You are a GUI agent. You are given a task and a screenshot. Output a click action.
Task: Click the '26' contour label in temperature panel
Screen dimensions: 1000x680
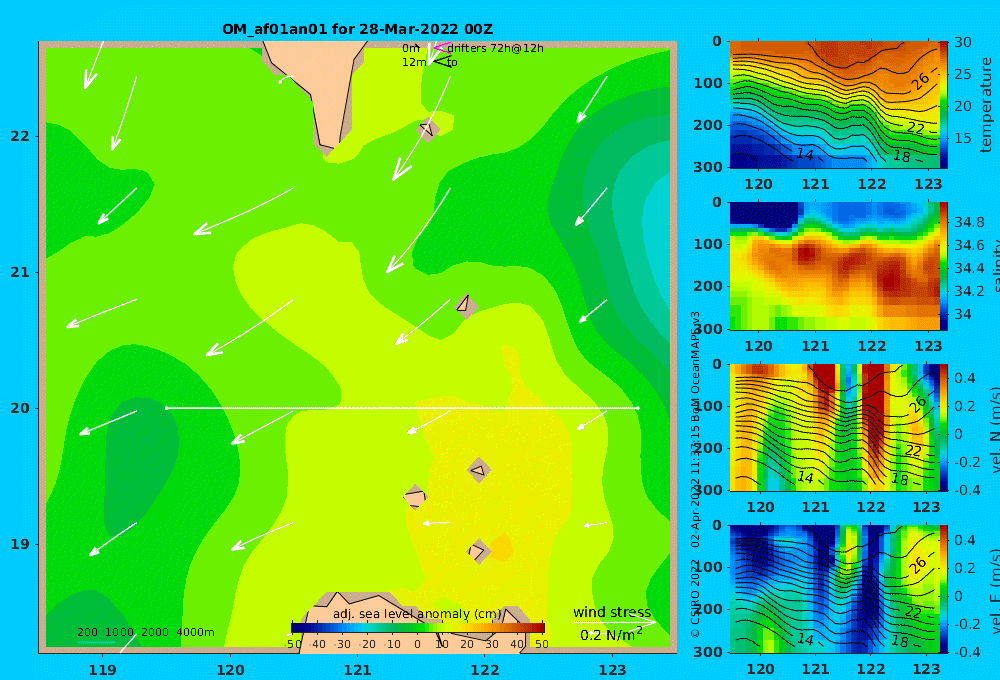click(920, 81)
